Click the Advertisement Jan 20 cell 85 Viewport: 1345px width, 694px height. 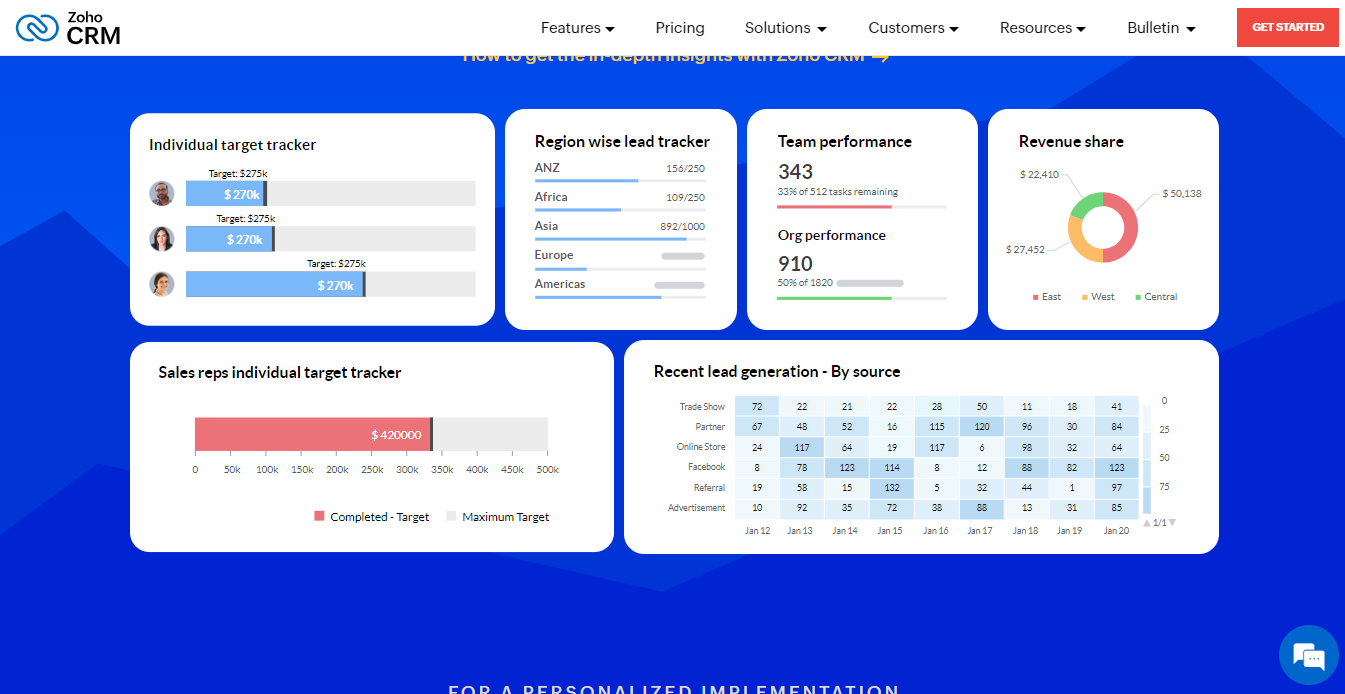(1117, 508)
